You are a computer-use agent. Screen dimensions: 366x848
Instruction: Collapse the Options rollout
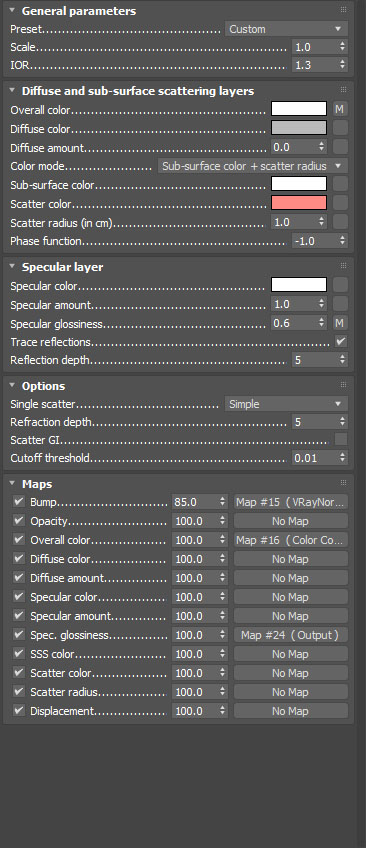(x=12, y=385)
